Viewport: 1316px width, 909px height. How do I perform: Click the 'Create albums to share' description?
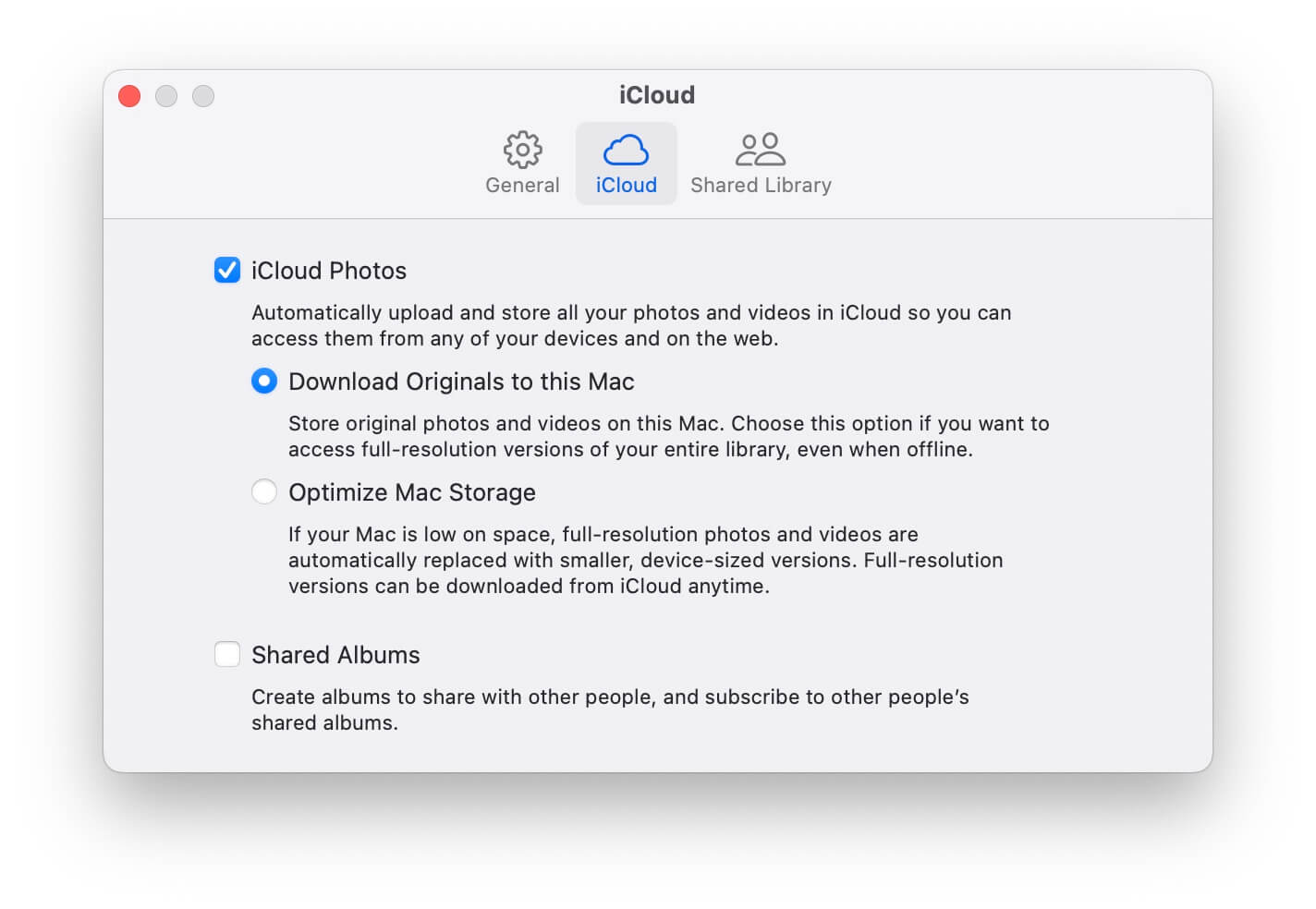click(x=610, y=709)
